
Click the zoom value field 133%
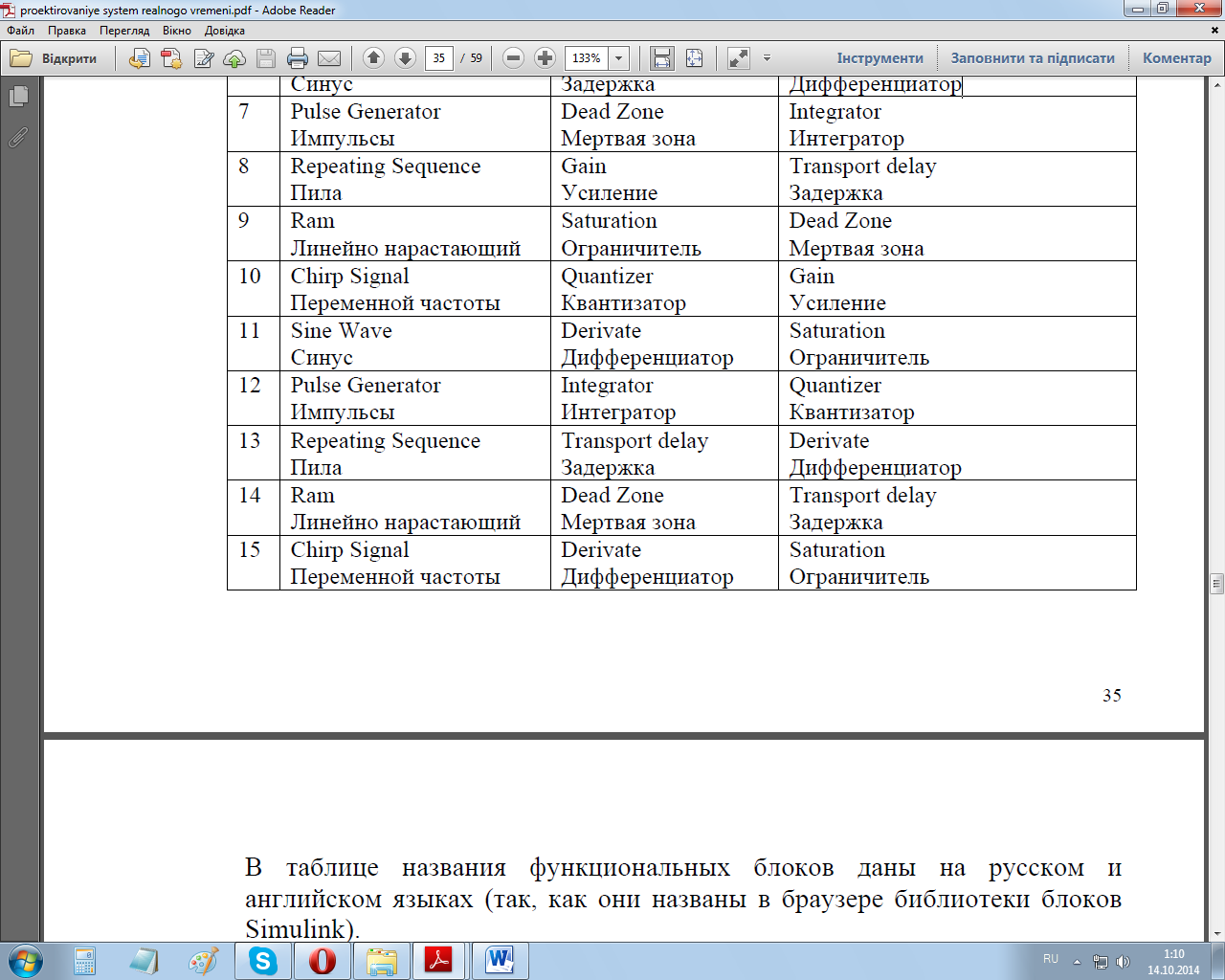[587, 58]
